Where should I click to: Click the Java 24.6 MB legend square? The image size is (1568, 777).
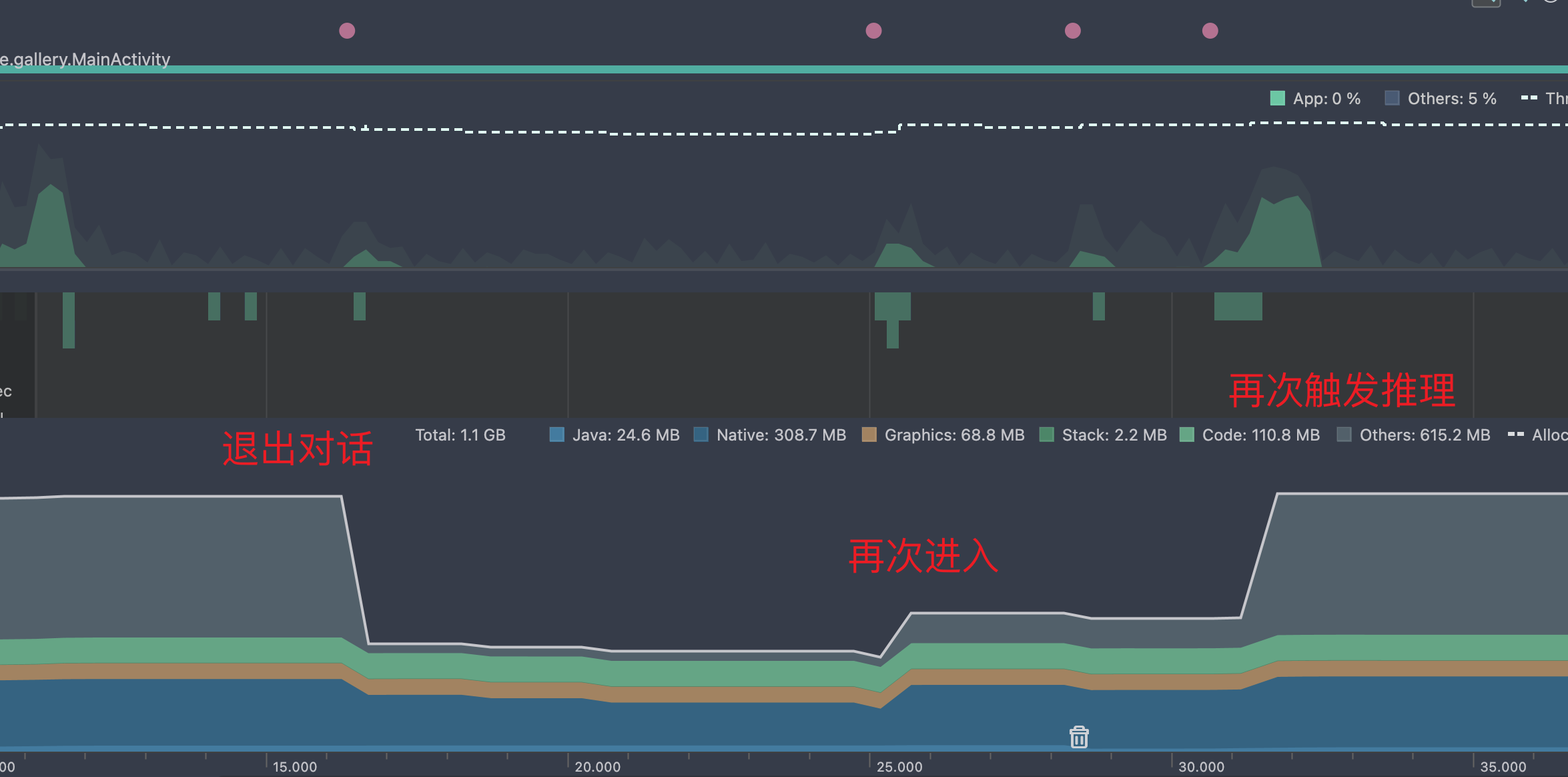tap(556, 435)
